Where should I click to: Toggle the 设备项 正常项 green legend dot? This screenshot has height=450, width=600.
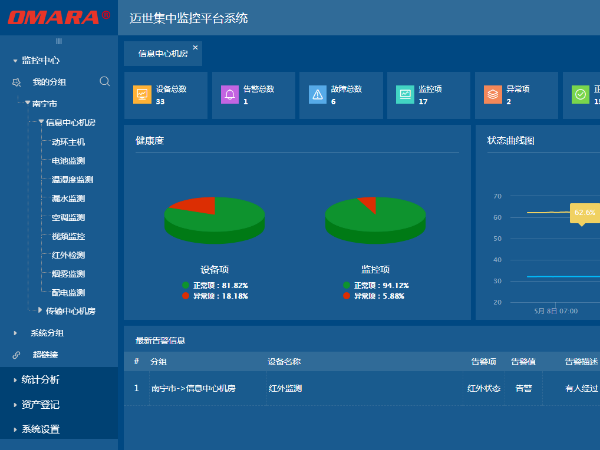point(185,286)
